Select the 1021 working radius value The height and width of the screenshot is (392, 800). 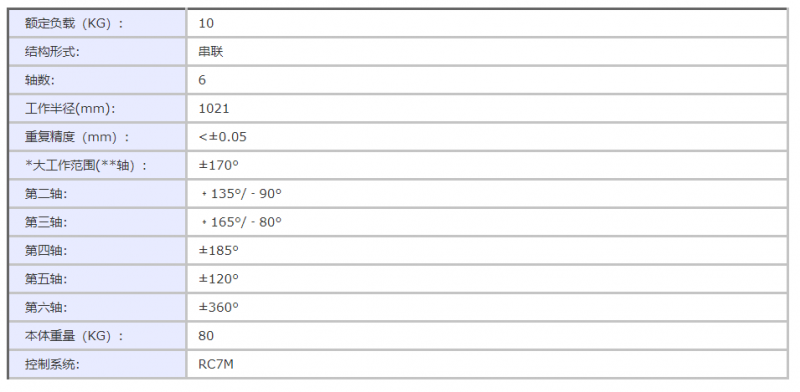tap(214, 109)
